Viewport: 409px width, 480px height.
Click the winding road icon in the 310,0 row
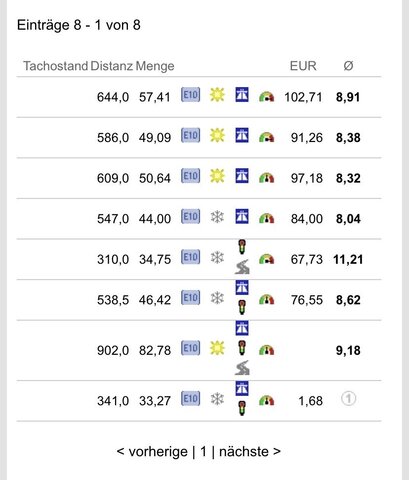tap(242, 267)
